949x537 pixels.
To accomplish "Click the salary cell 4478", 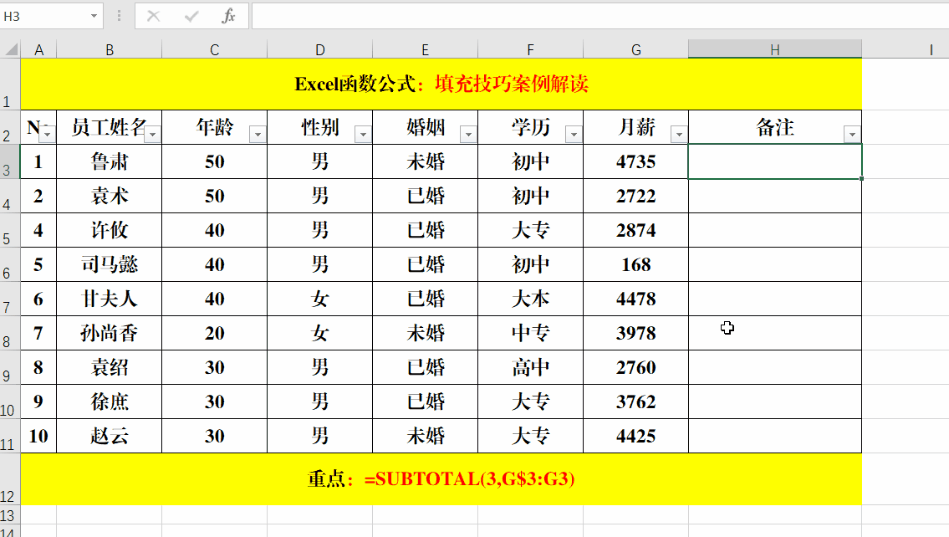I will (x=636, y=298).
